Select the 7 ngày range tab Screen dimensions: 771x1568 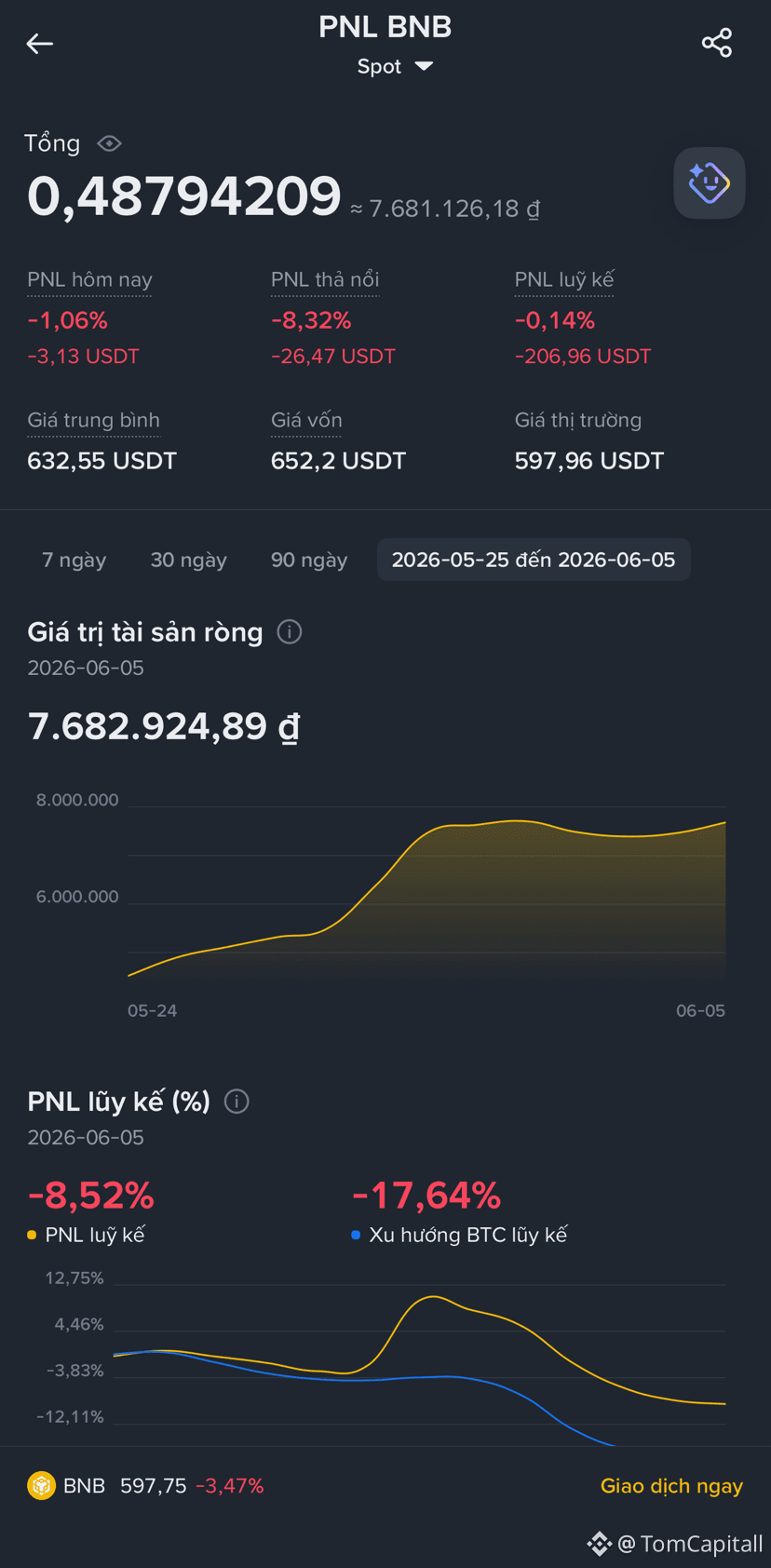point(74,560)
